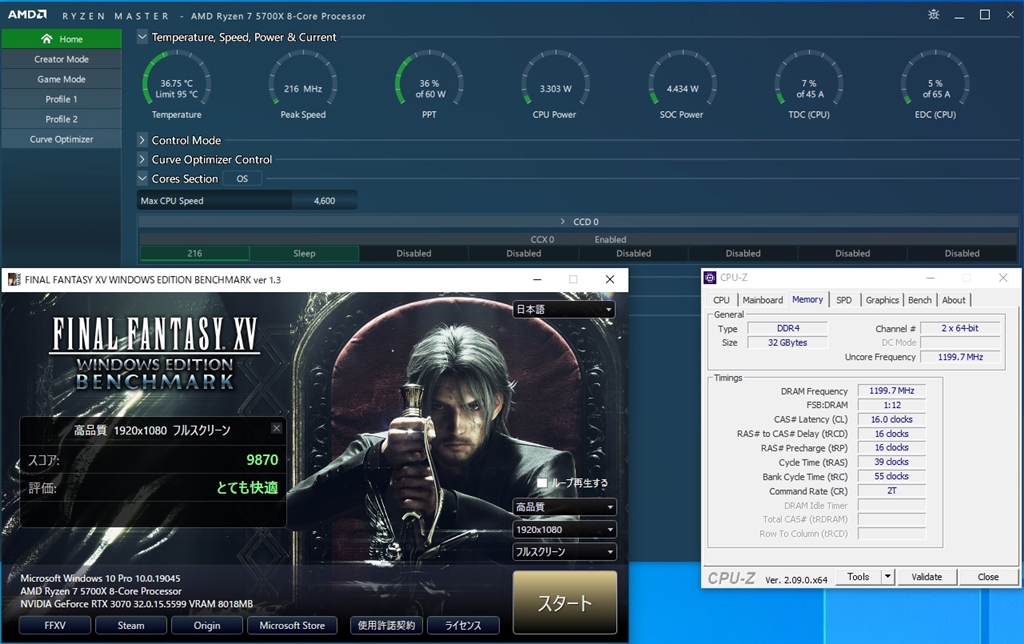Open Ryzen Master settings gear icon
Screen dimensions: 1024x644
coord(934,15)
